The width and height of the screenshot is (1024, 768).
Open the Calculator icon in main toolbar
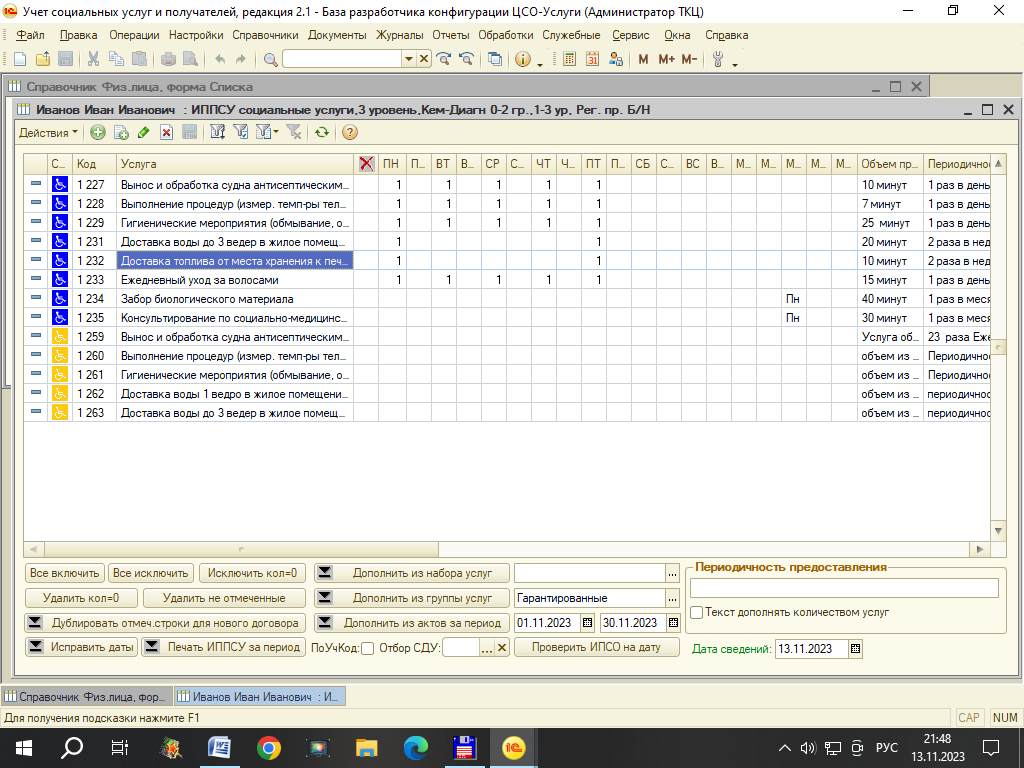point(570,59)
